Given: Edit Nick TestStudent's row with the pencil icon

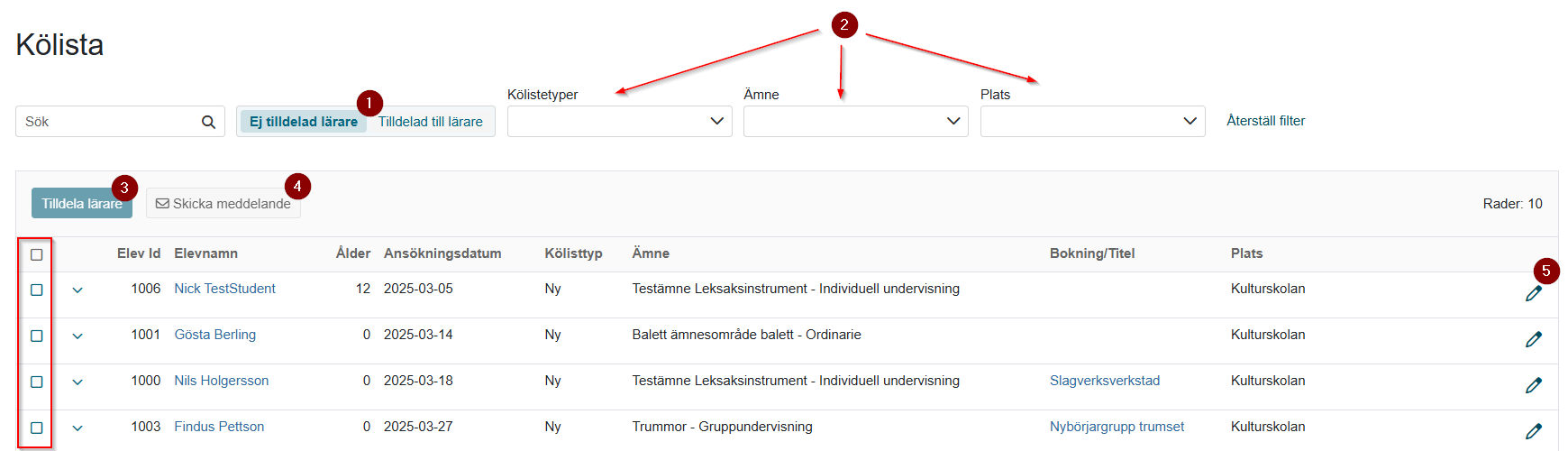Looking at the screenshot, I should coord(1533,294).
